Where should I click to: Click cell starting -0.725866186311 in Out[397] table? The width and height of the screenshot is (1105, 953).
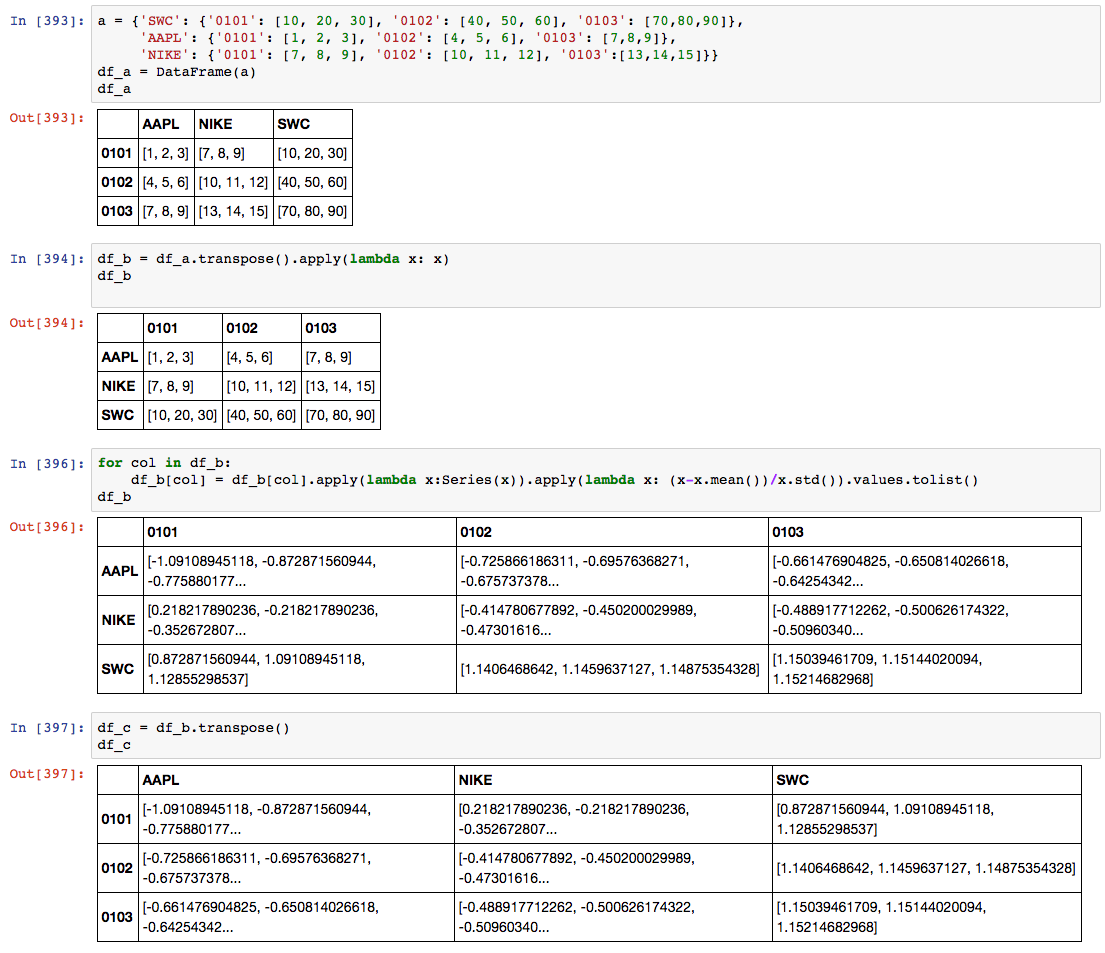point(296,868)
